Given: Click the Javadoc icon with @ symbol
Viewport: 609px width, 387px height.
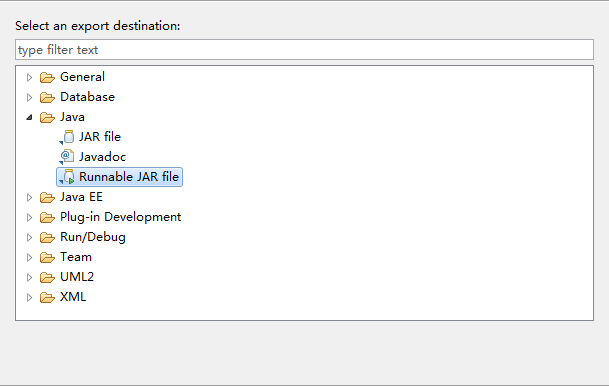Looking at the screenshot, I should [67, 157].
